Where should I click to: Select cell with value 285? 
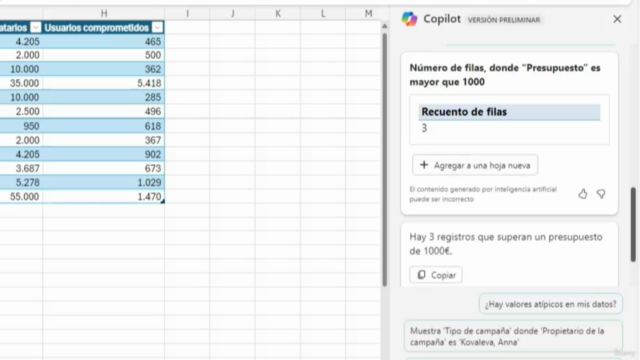pos(104,97)
